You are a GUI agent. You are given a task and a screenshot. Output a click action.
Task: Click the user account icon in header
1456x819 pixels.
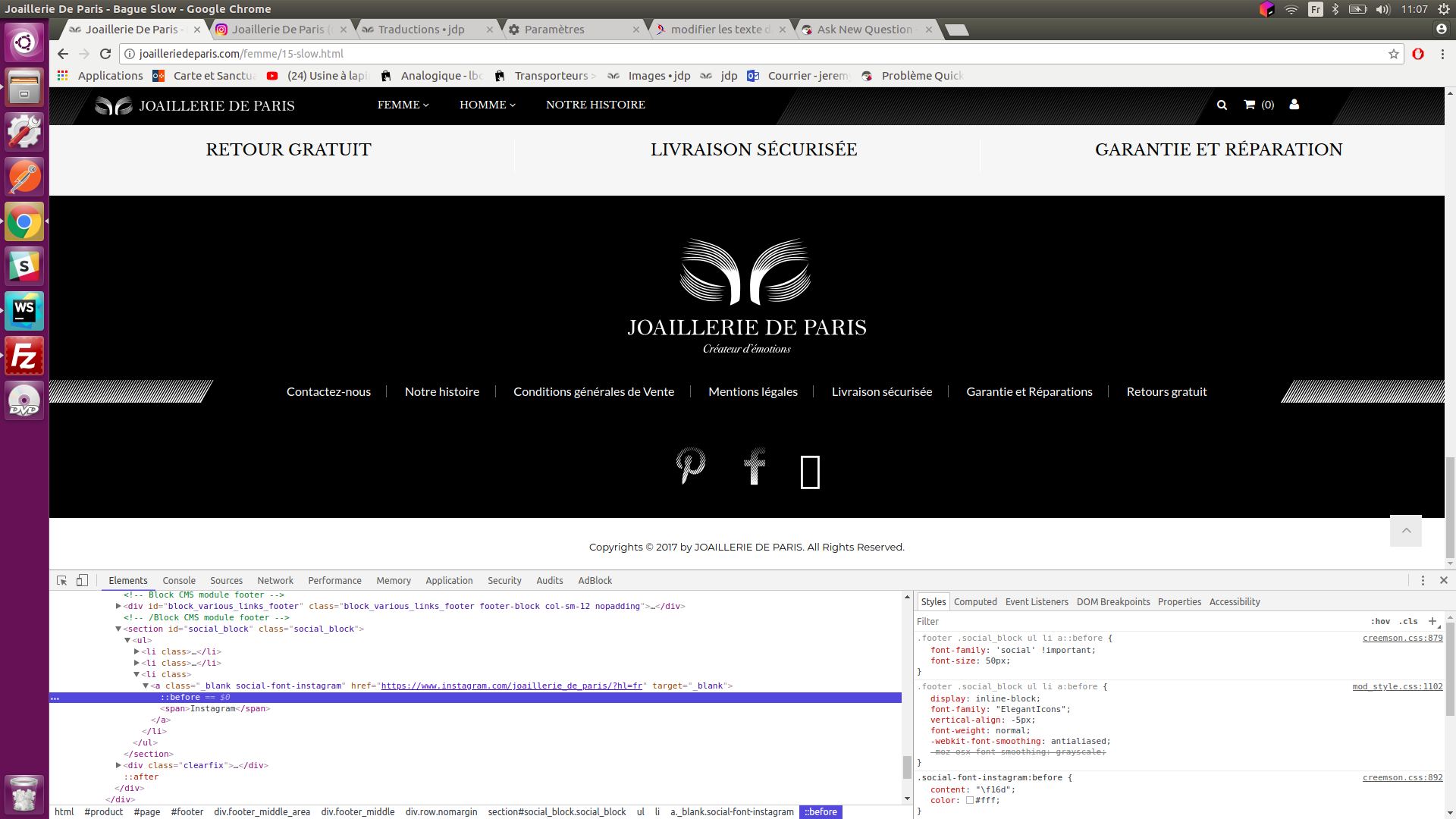[x=1294, y=105]
